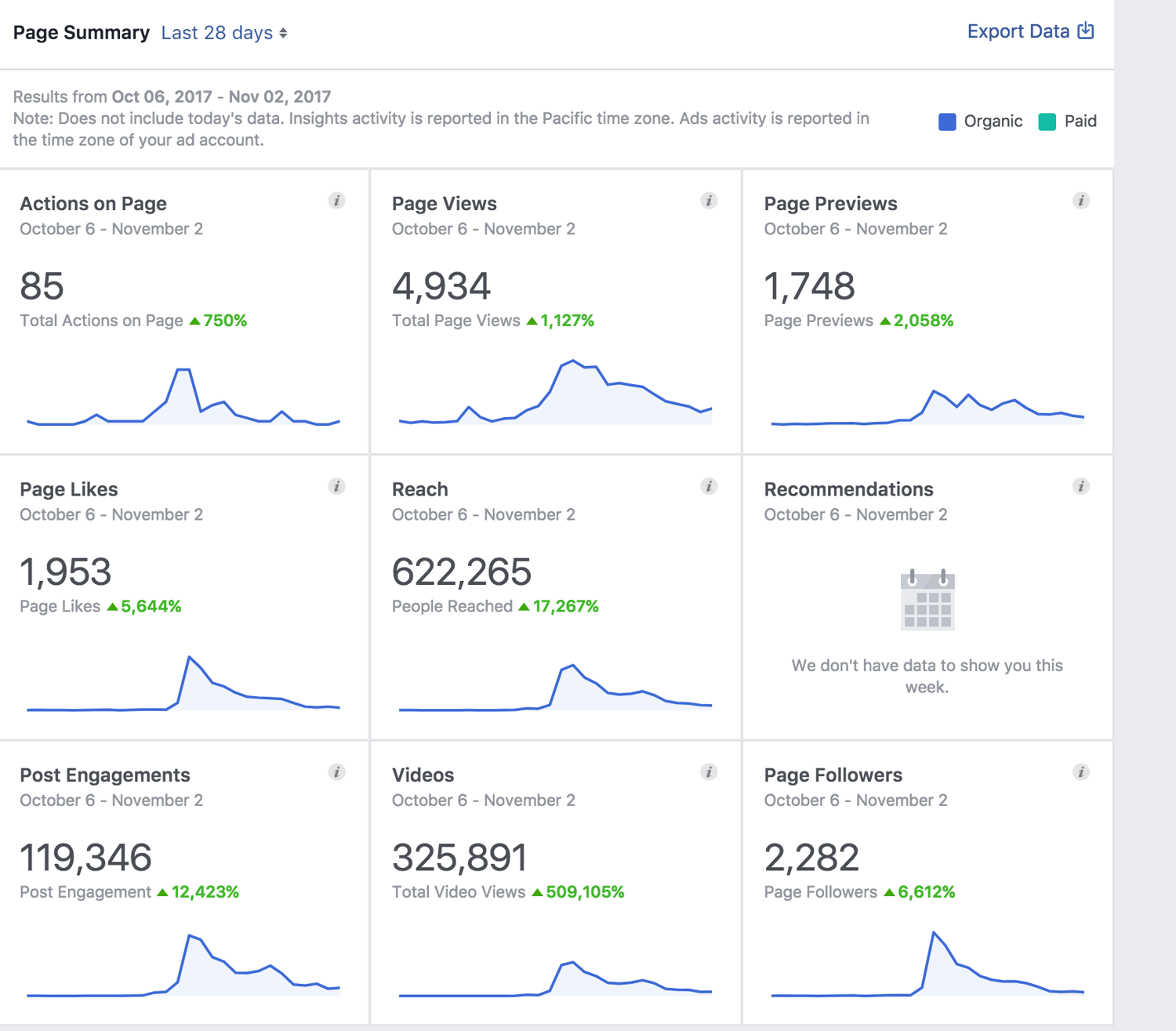Select the Page Summary section header
Viewport: 1176px width, 1031px height.
81,32
